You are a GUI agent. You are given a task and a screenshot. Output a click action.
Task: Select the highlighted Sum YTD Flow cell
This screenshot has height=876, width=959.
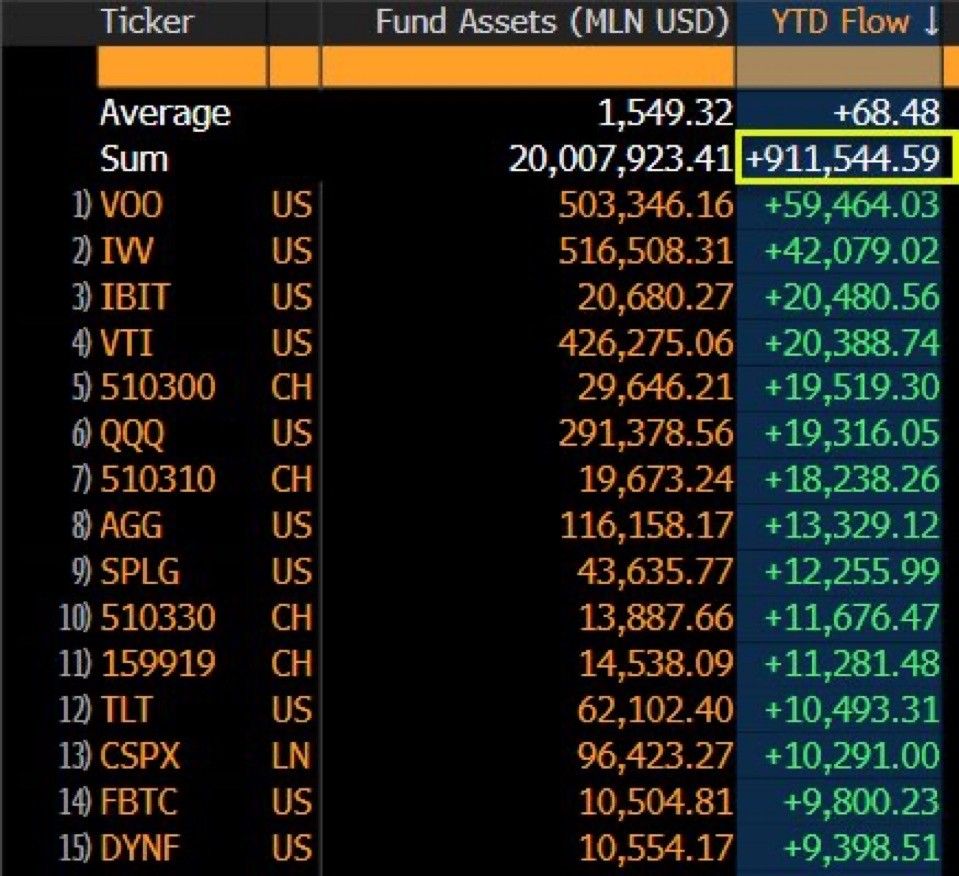click(844, 159)
